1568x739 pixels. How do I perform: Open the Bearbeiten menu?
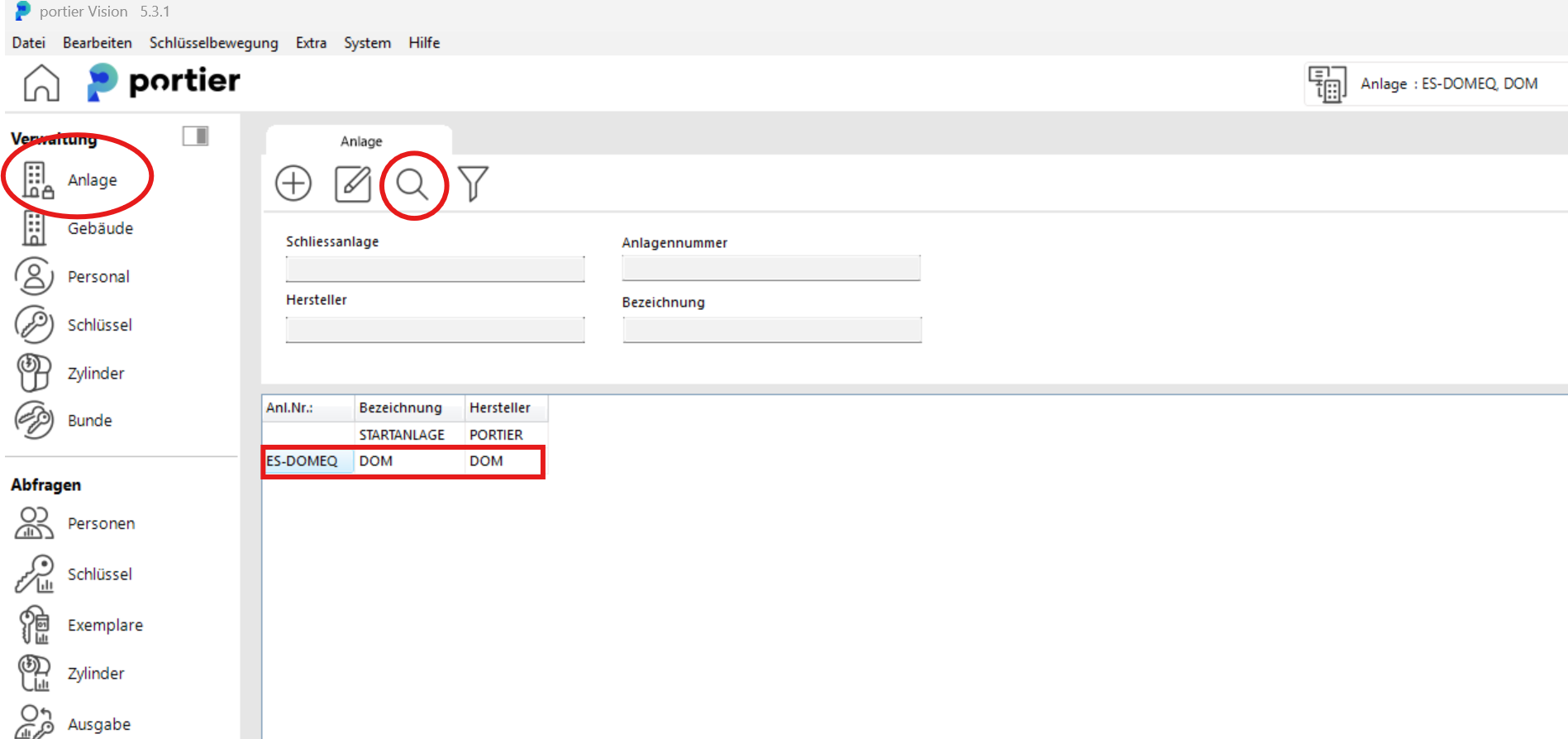click(x=98, y=43)
